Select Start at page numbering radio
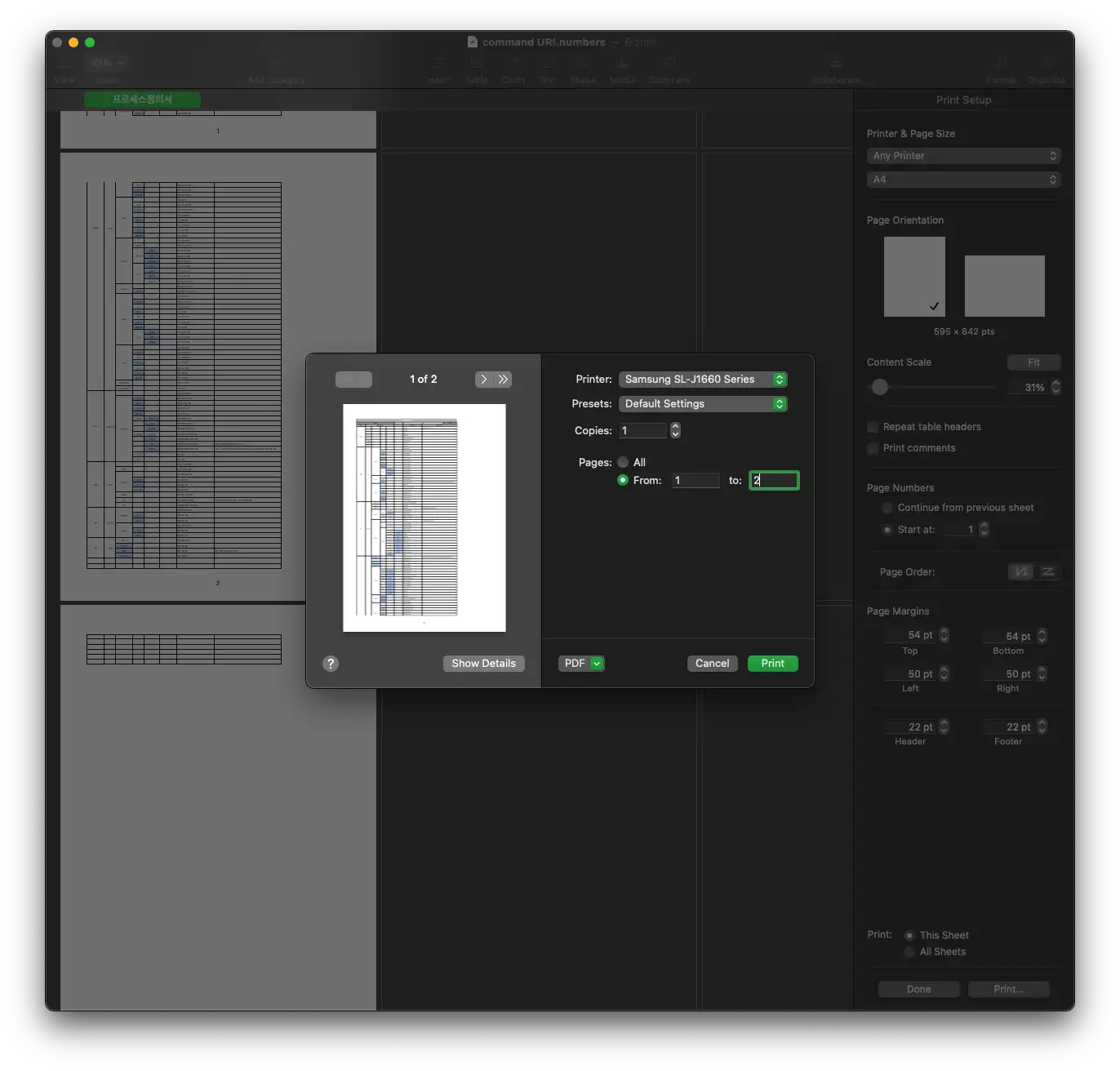The height and width of the screenshot is (1071, 1120). (x=887, y=530)
